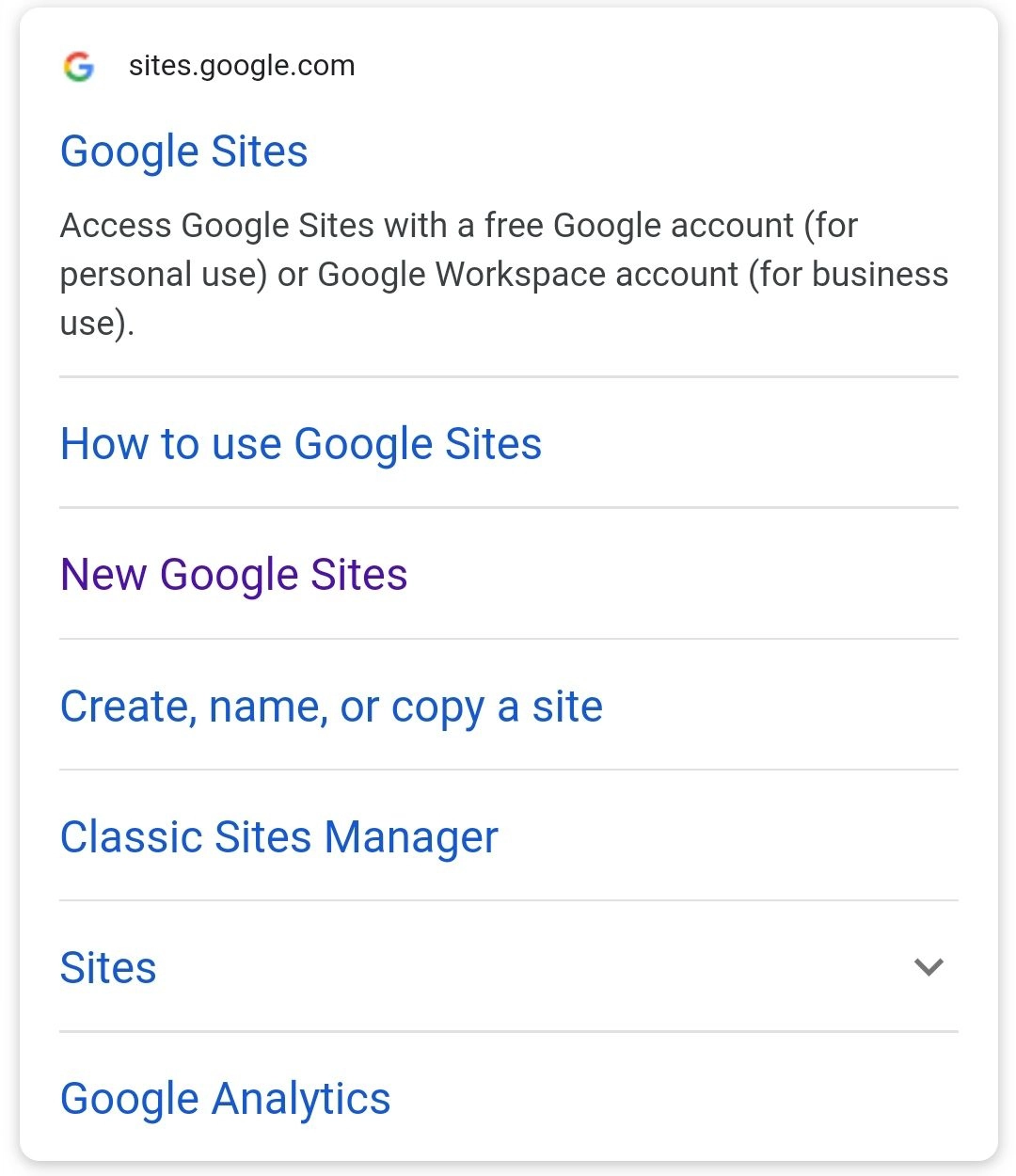Viewport: 1016px width, 1176px height.
Task: Click the word "Access" starting the snippet
Action: click(x=116, y=226)
